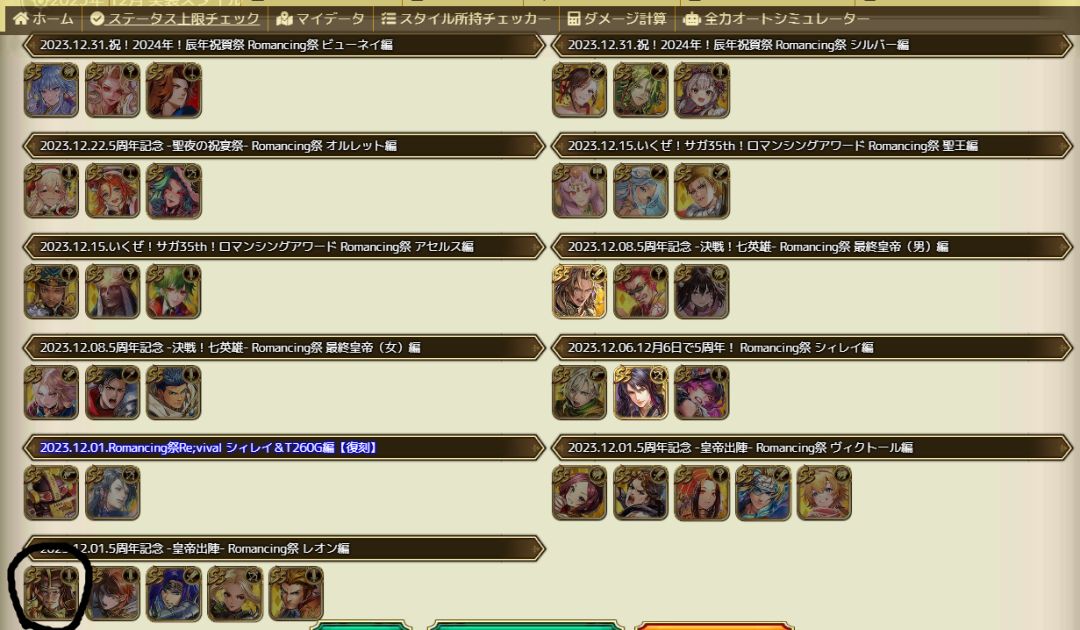
Task: Open ステータス上限チェック page
Action: 175,19
